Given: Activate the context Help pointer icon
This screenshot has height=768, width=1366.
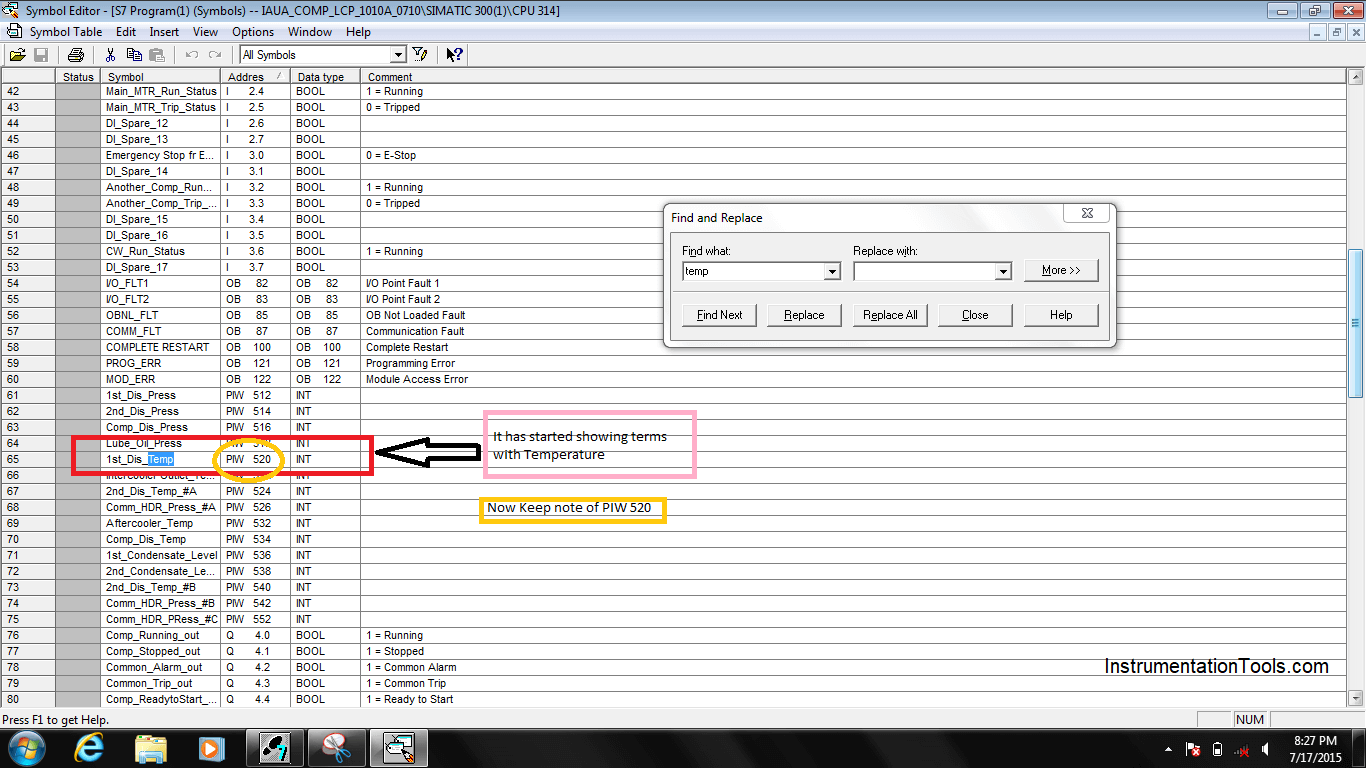Looking at the screenshot, I should pos(455,55).
